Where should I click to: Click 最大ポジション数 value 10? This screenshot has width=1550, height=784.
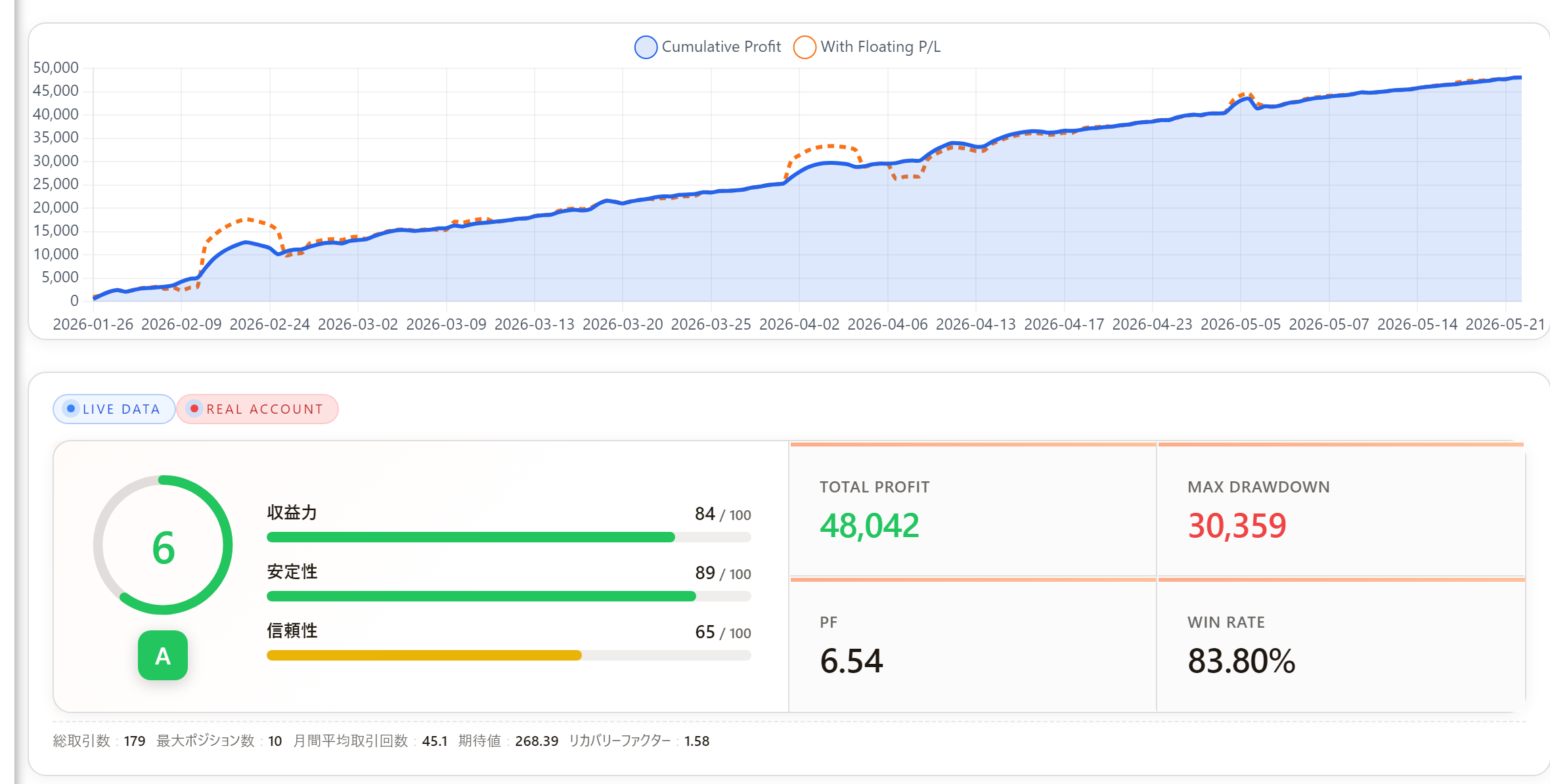(x=275, y=741)
